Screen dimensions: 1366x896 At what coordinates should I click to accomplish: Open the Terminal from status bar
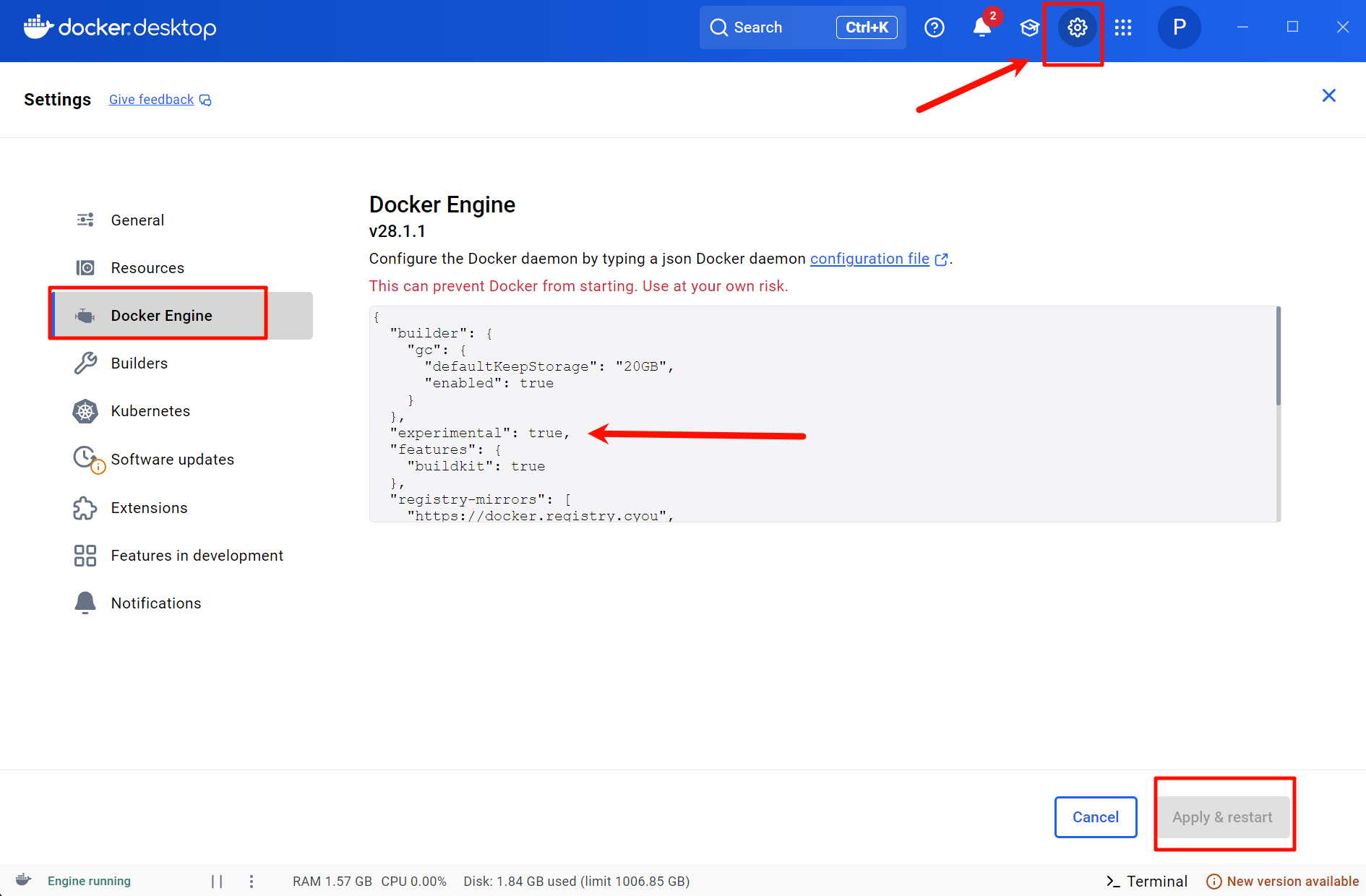[1146, 882]
